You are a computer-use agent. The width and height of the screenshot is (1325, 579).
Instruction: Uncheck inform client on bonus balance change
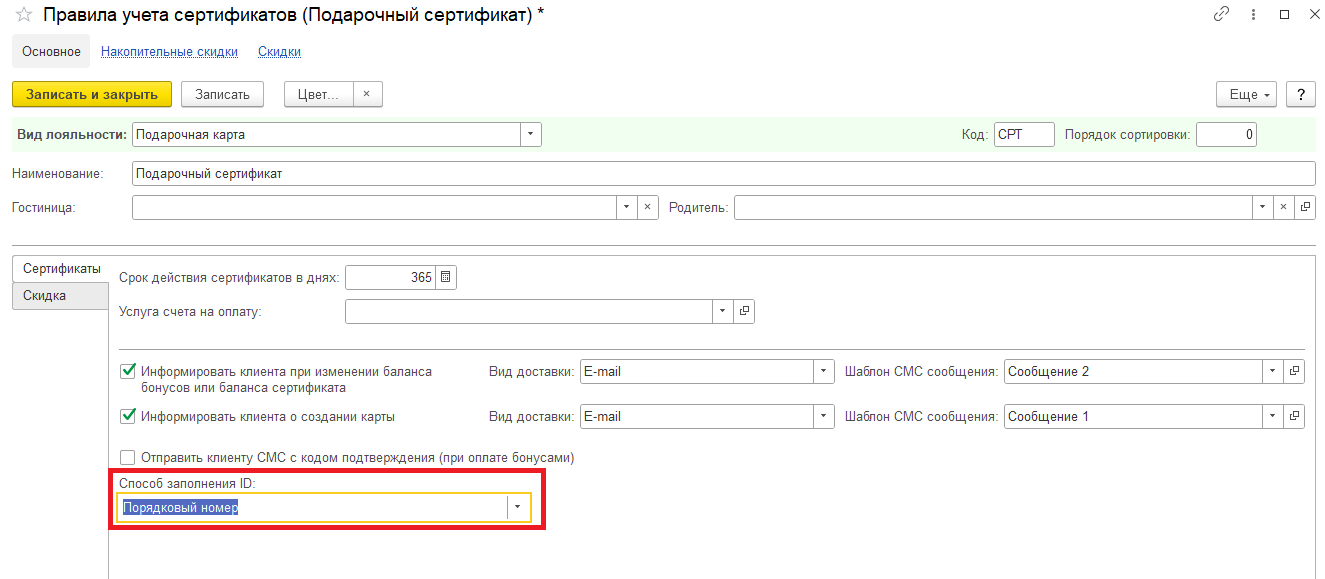pyautogui.click(x=127, y=371)
